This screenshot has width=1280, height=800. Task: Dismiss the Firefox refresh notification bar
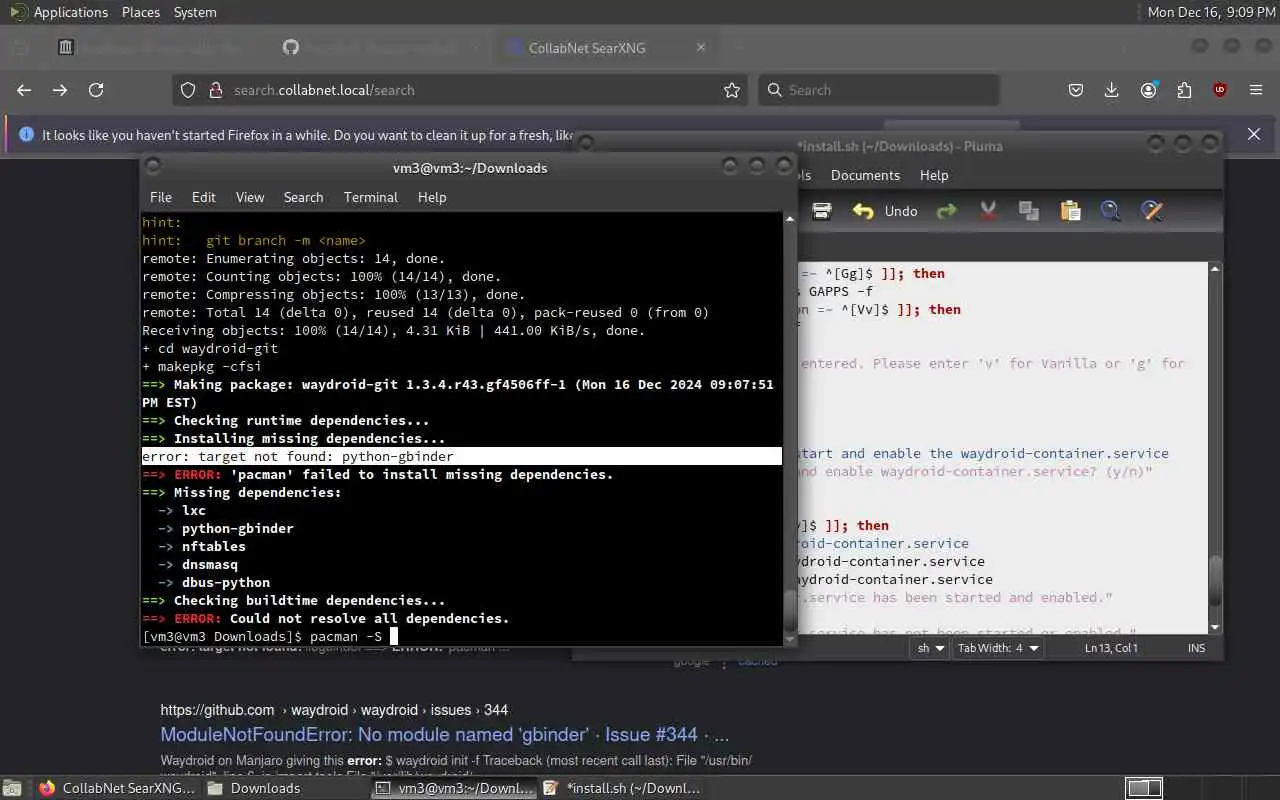point(1254,134)
